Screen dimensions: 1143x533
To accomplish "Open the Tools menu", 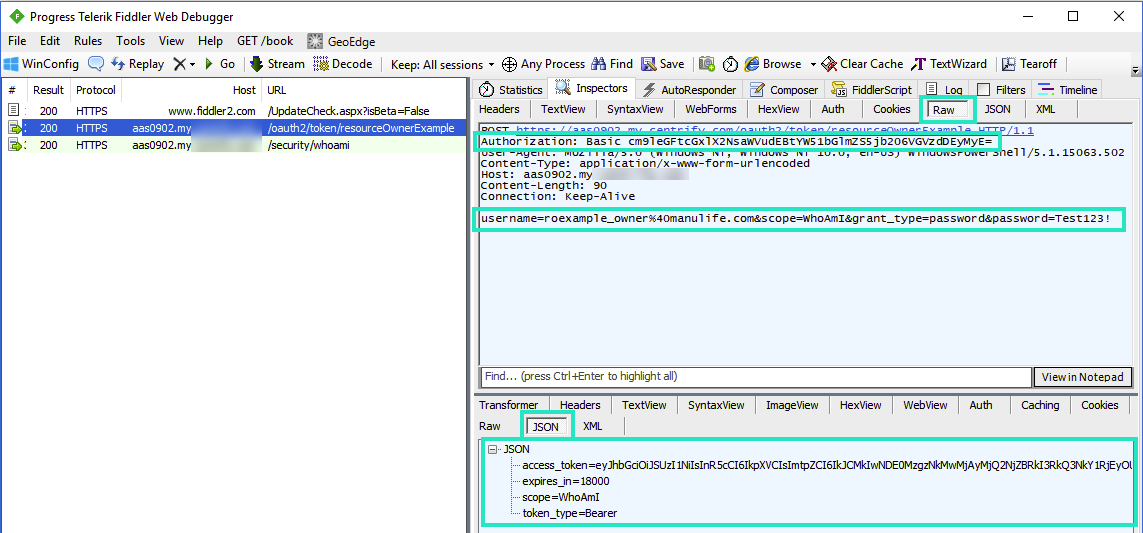I will tap(130, 41).
